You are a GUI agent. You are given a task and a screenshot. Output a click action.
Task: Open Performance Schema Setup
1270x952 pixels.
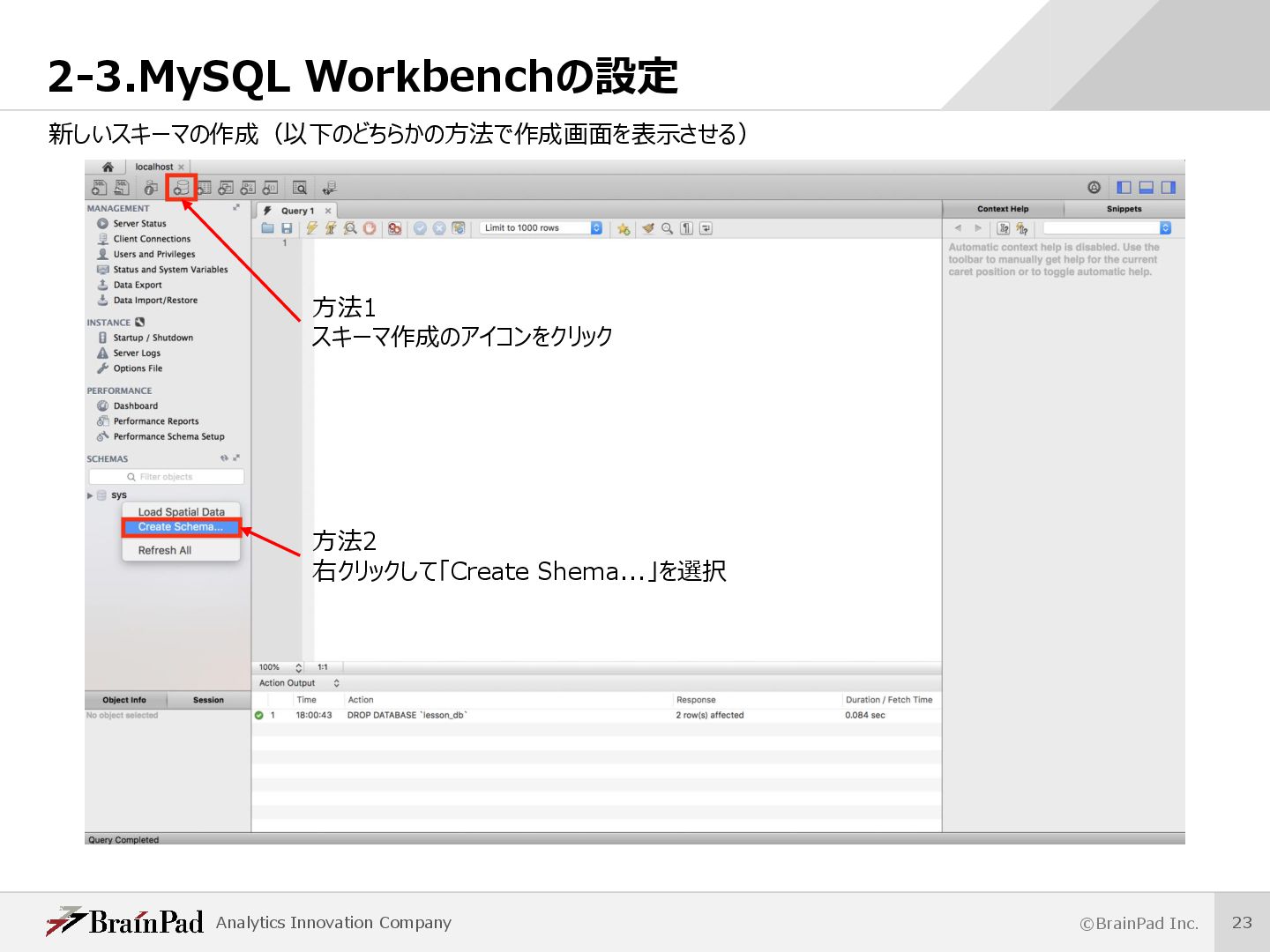tap(161, 437)
